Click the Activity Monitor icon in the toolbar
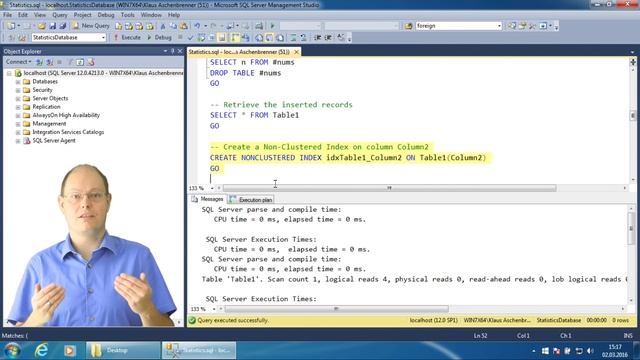The width and height of the screenshot is (640, 360). click(259, 26)
